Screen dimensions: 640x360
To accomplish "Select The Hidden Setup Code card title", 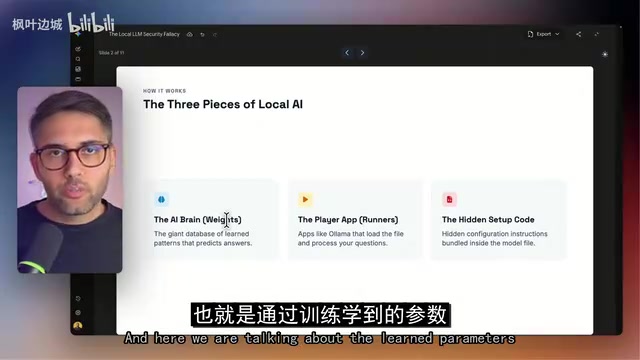I will pos(488,220).
